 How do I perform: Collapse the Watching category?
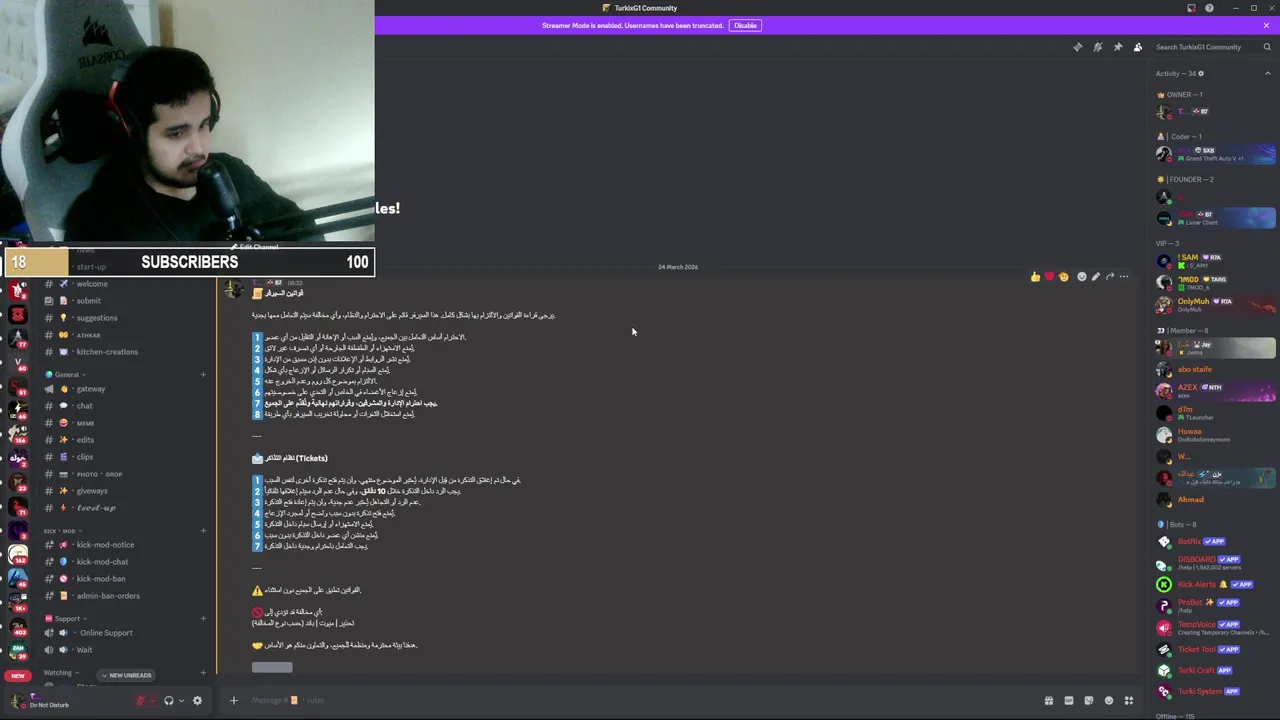(61, 673)
